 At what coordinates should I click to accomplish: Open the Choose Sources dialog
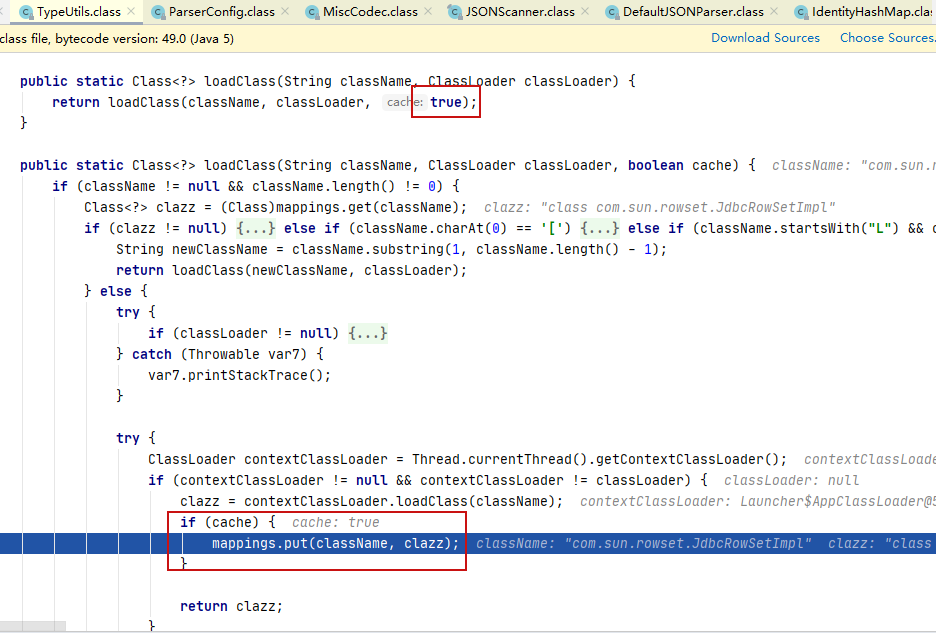[x=887, y=37]
